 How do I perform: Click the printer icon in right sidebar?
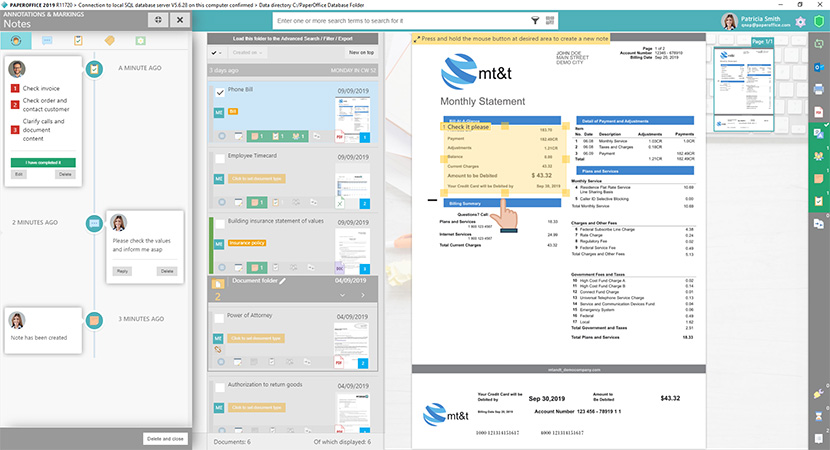[818, 89]
